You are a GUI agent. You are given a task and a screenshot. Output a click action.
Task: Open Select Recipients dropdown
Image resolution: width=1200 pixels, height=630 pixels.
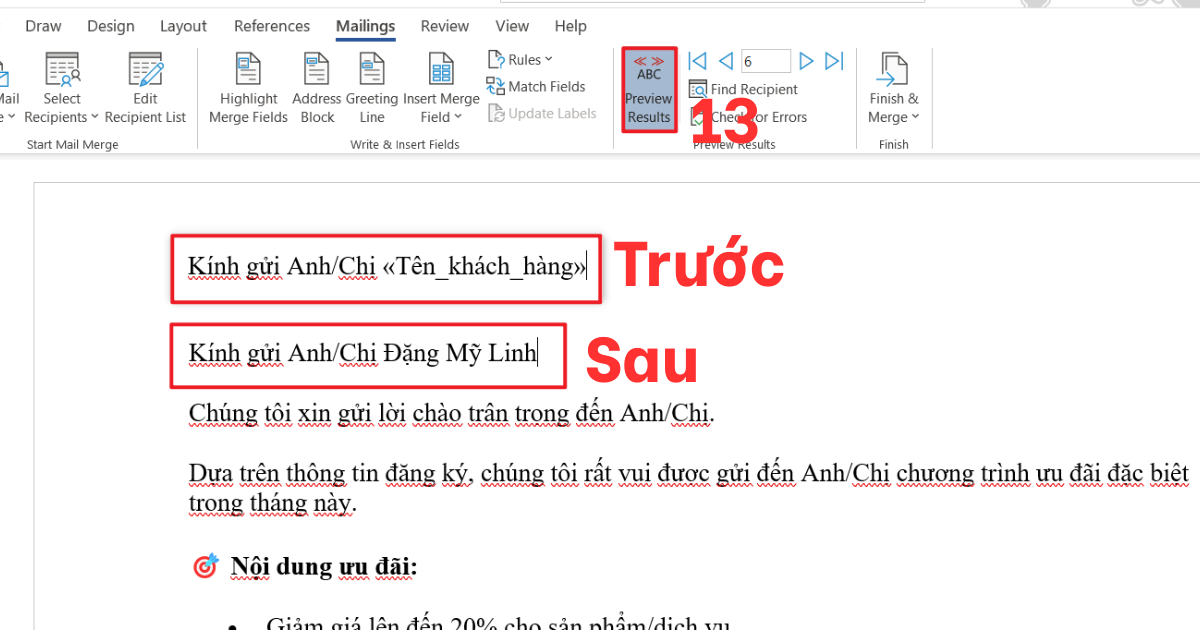tap(62, 89)
